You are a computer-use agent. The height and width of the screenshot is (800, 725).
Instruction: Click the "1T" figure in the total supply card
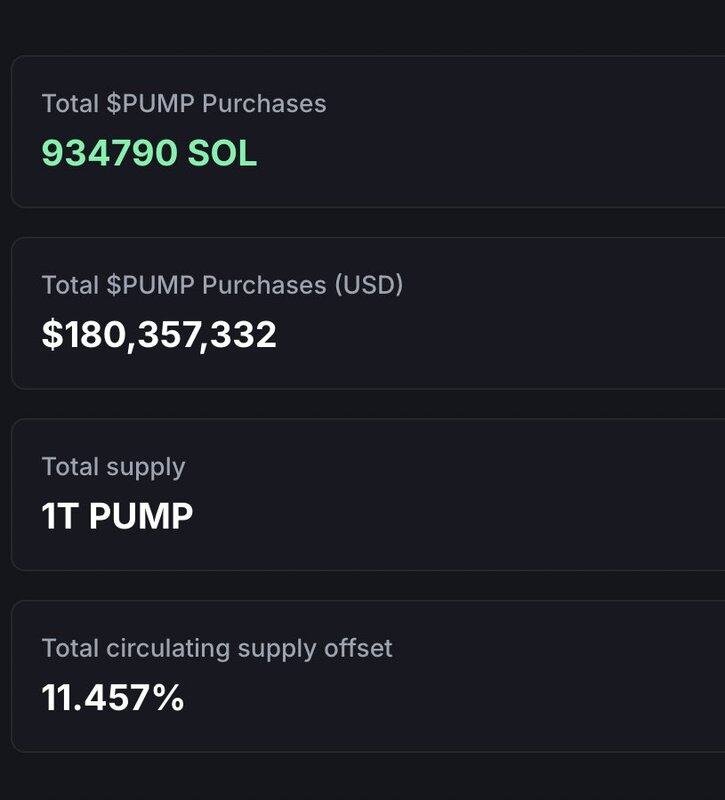[59, 516]
